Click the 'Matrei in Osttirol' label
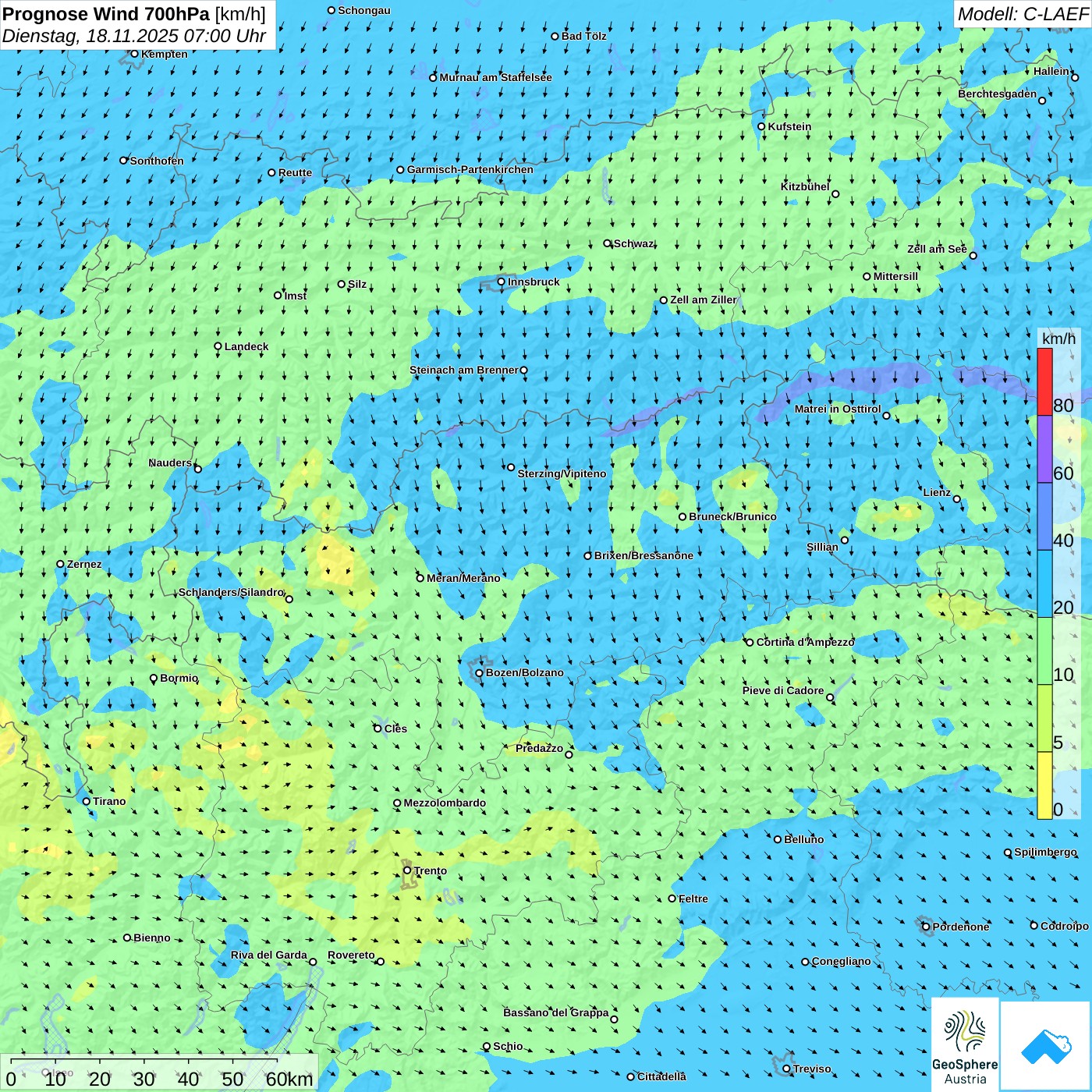This screenshot has height=1092, width=1092. coord(838,409)
